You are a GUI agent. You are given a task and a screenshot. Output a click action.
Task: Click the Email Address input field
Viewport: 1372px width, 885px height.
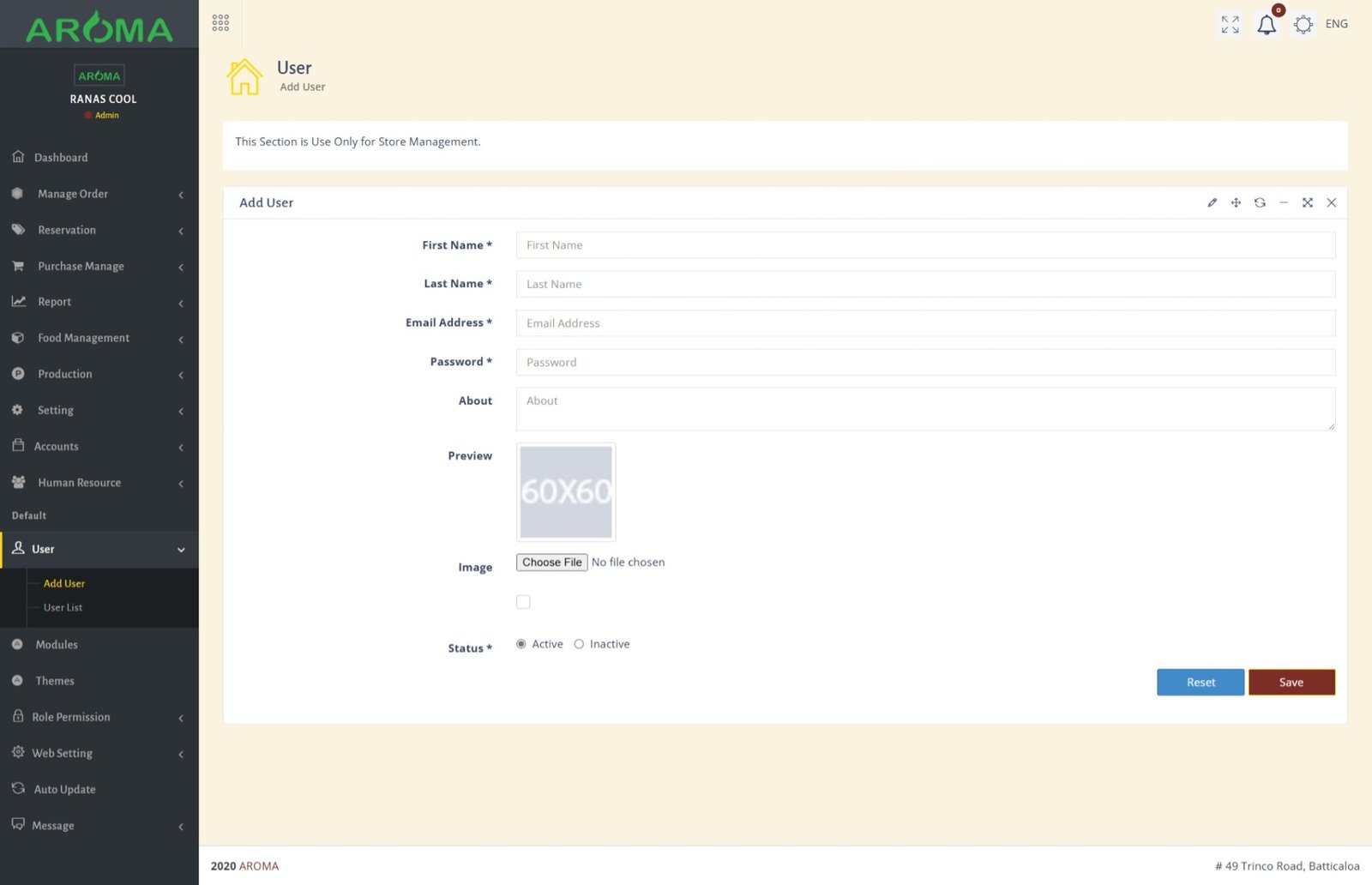[924, 323]
